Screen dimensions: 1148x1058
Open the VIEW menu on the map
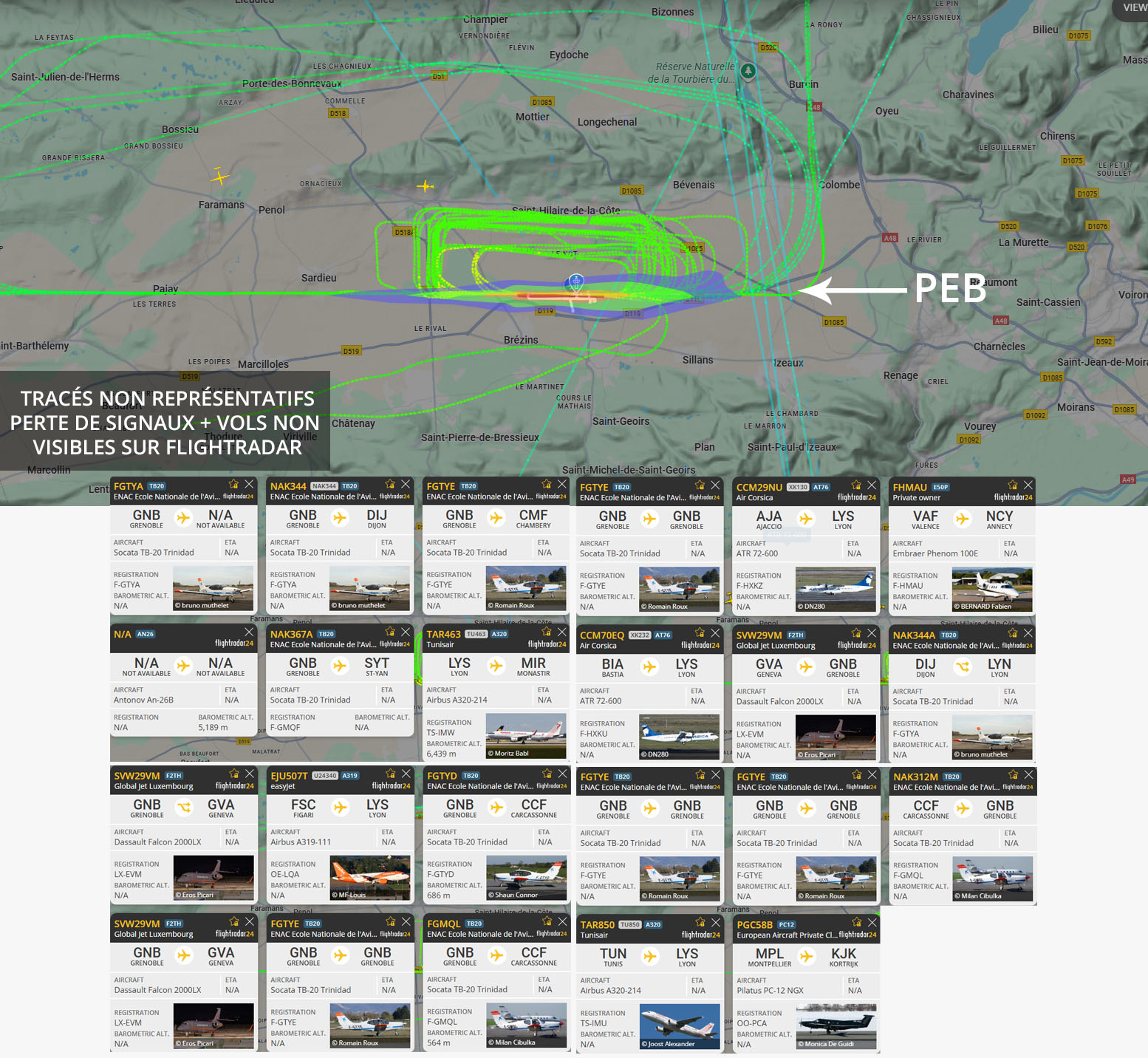coord(1133,8)
